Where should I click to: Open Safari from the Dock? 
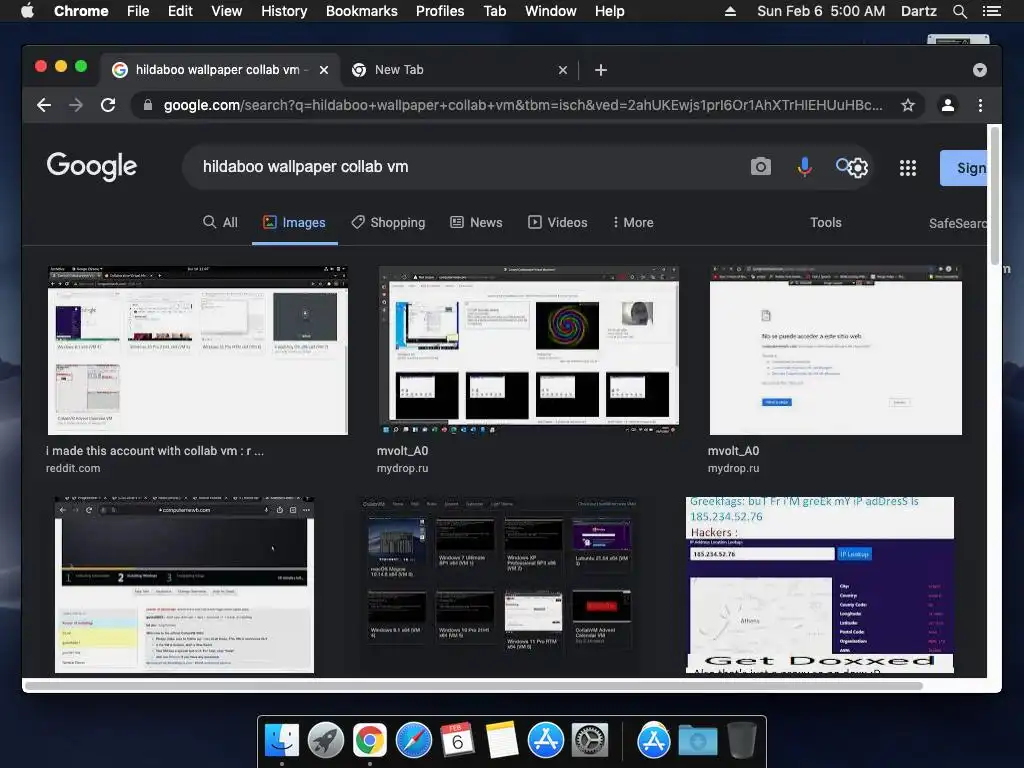[x=413, y=741]
